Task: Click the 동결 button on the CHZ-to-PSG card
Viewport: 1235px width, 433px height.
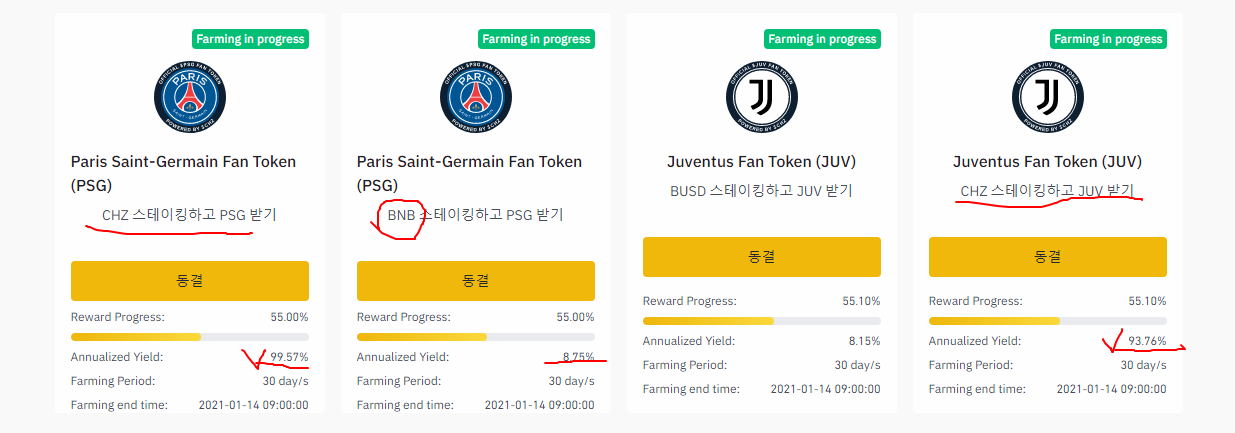Action: [189, 281]
